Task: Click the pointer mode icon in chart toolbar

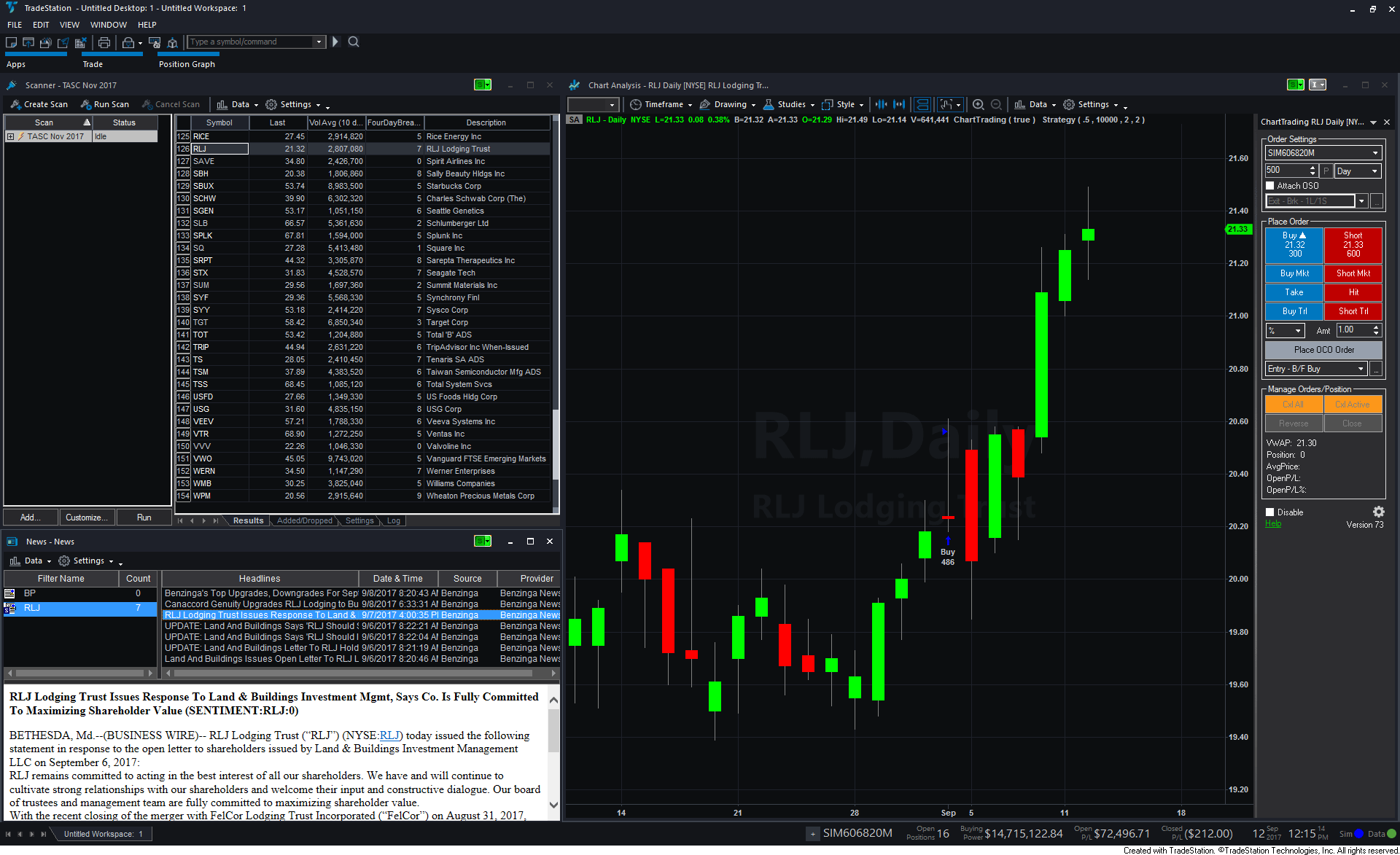Action: 946,104
